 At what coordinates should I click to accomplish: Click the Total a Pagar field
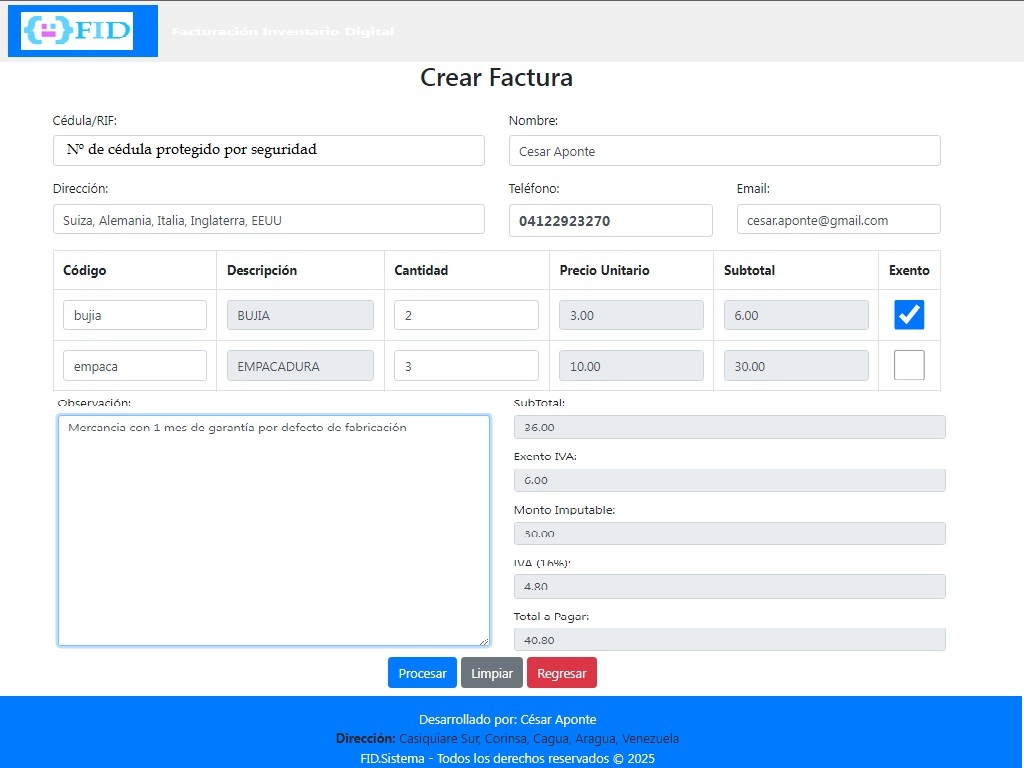[x=729, y=640]
